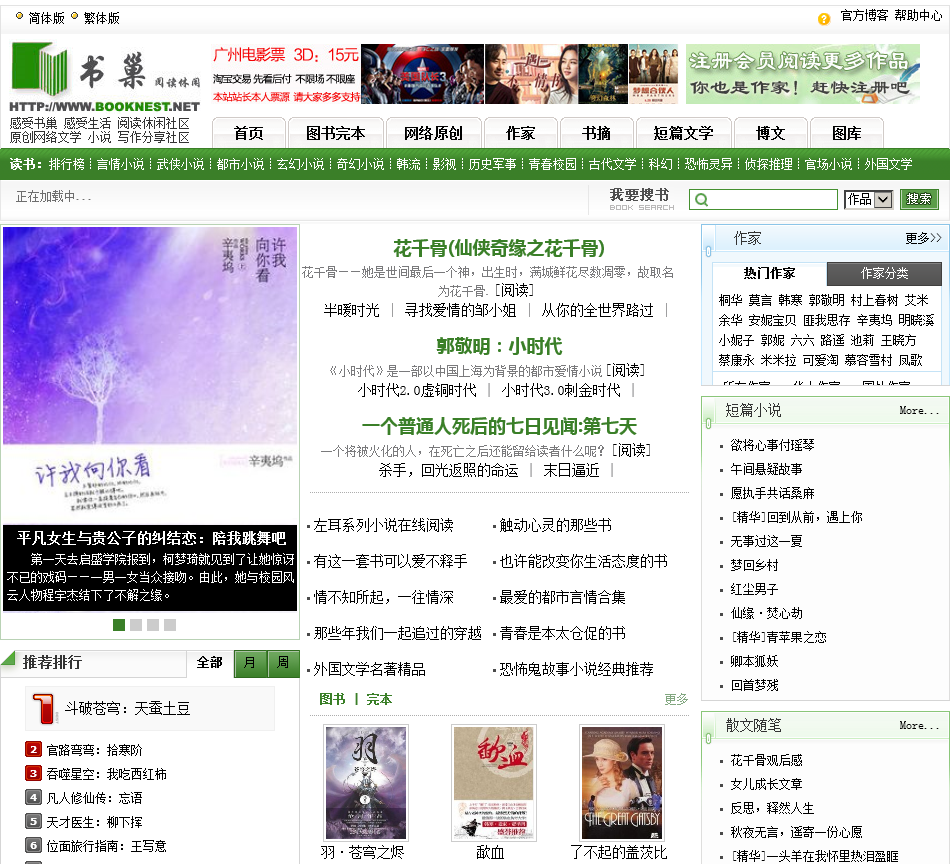Click the 许我向你看 carousel cover image
Screen dimensions: 950x864
(x=150, y=376)
